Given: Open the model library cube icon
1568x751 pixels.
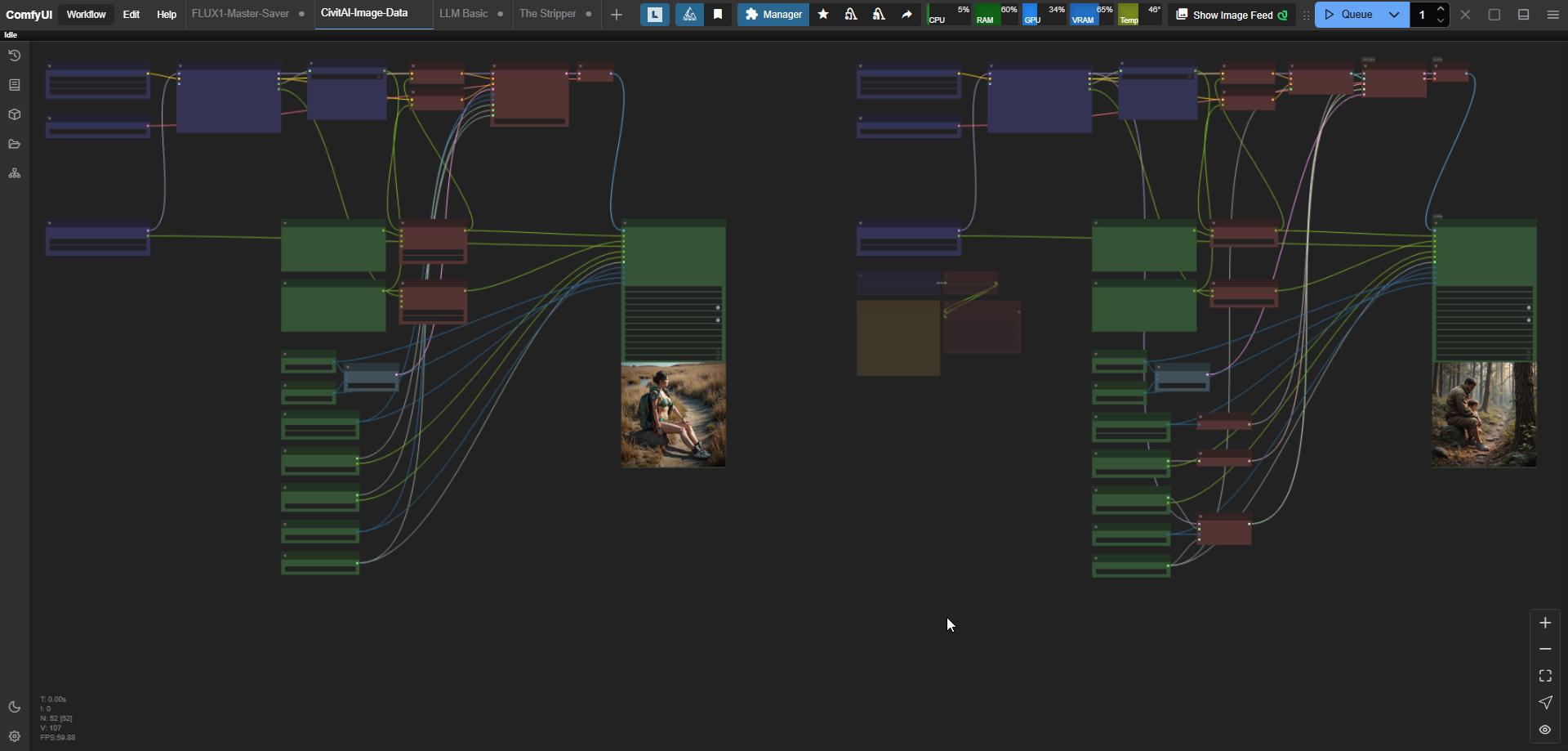Looking at the screenshot, I should 14,114.
